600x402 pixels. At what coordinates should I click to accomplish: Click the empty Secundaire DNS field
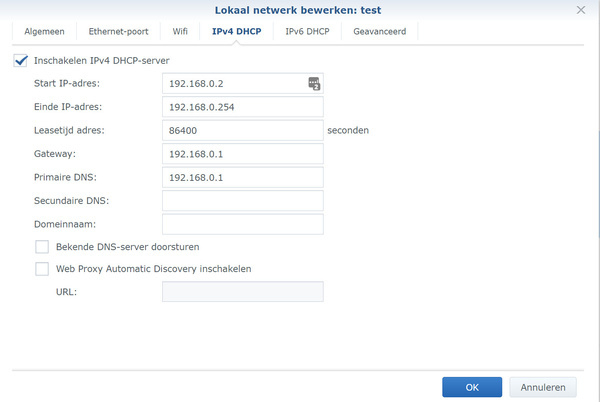[x=242, y=201]
